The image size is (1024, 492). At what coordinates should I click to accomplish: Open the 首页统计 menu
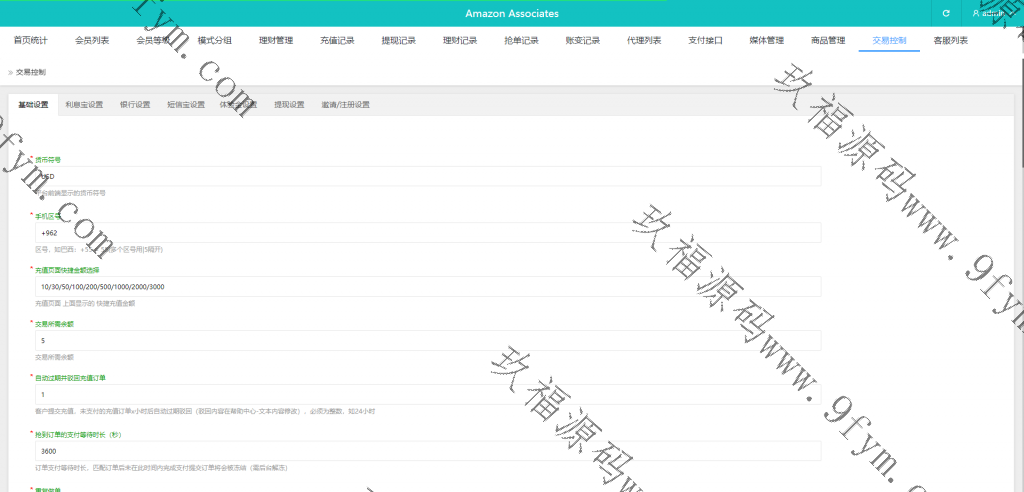[30, 41]
